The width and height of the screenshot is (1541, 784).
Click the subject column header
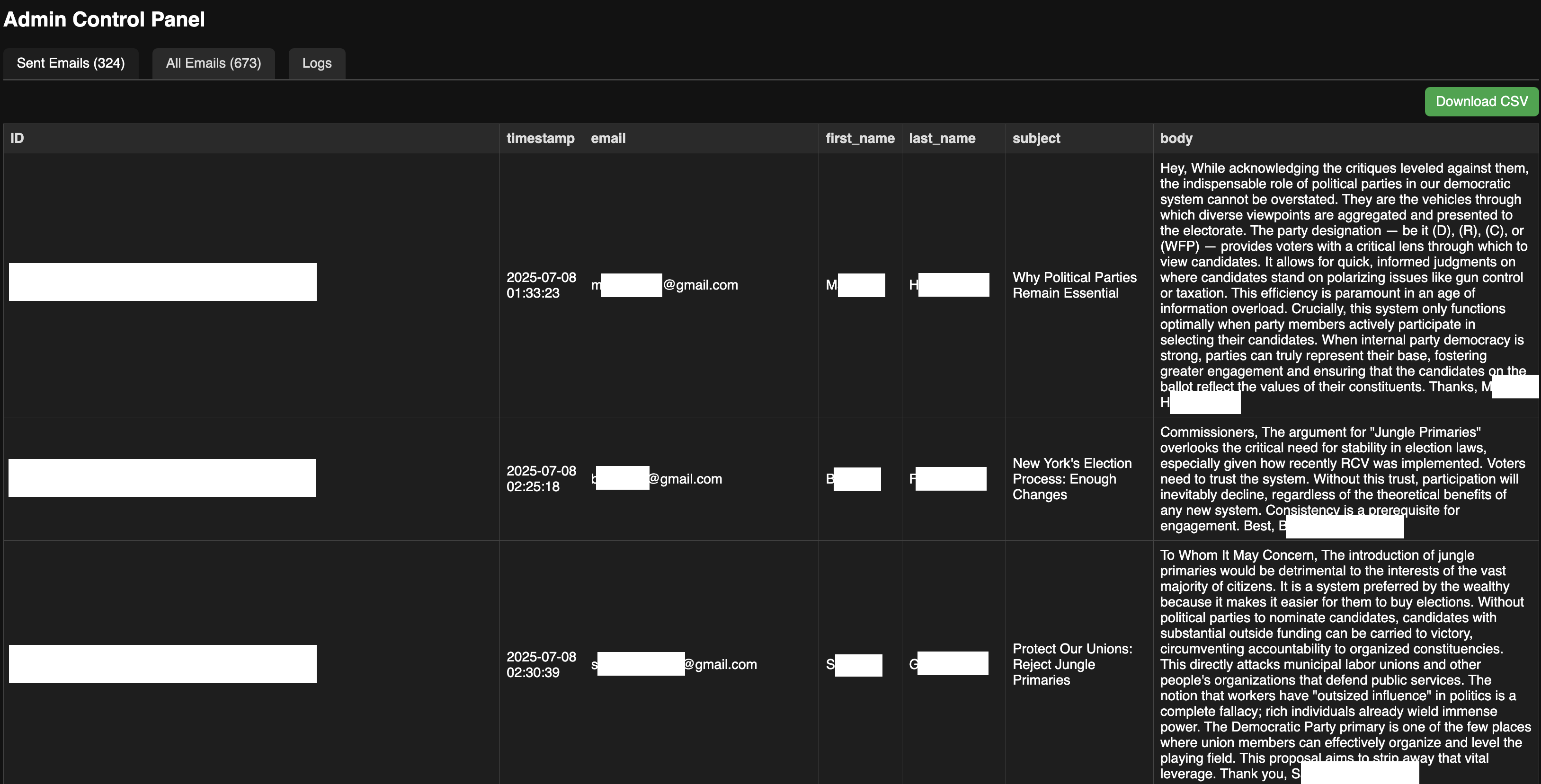point(1036,138)
